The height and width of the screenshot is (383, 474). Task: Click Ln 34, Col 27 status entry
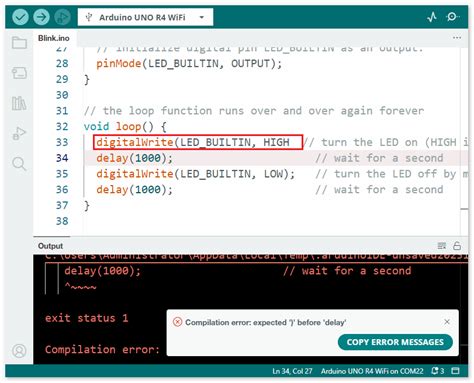coord(292,371)
